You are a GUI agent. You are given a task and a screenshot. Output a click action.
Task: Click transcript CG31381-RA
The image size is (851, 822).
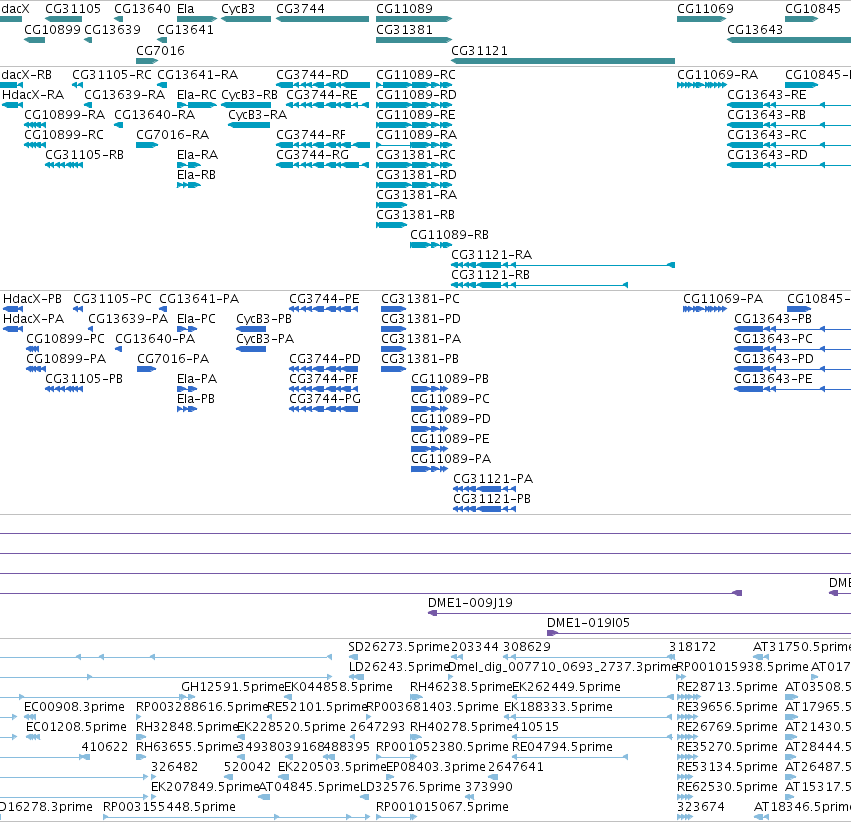[x=391, y=205]
